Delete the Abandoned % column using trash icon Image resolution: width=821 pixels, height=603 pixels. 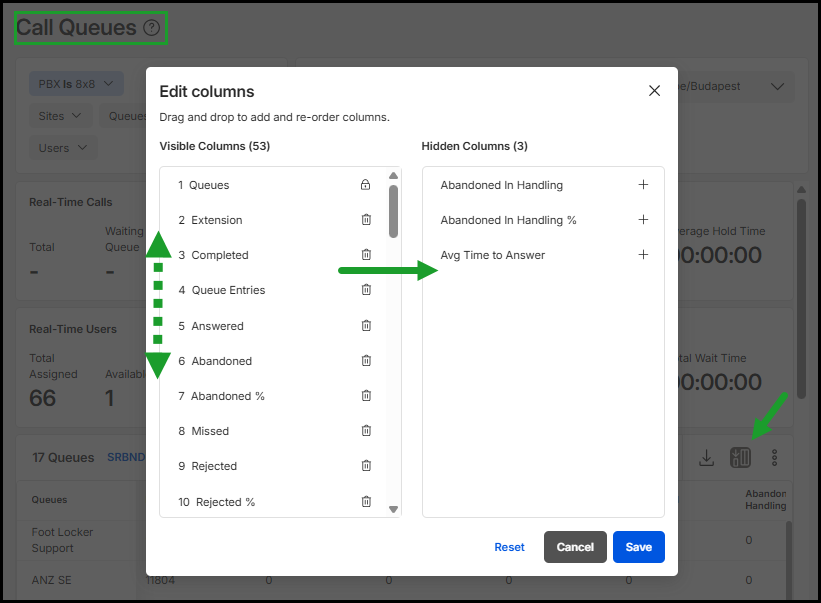point(366,396)
